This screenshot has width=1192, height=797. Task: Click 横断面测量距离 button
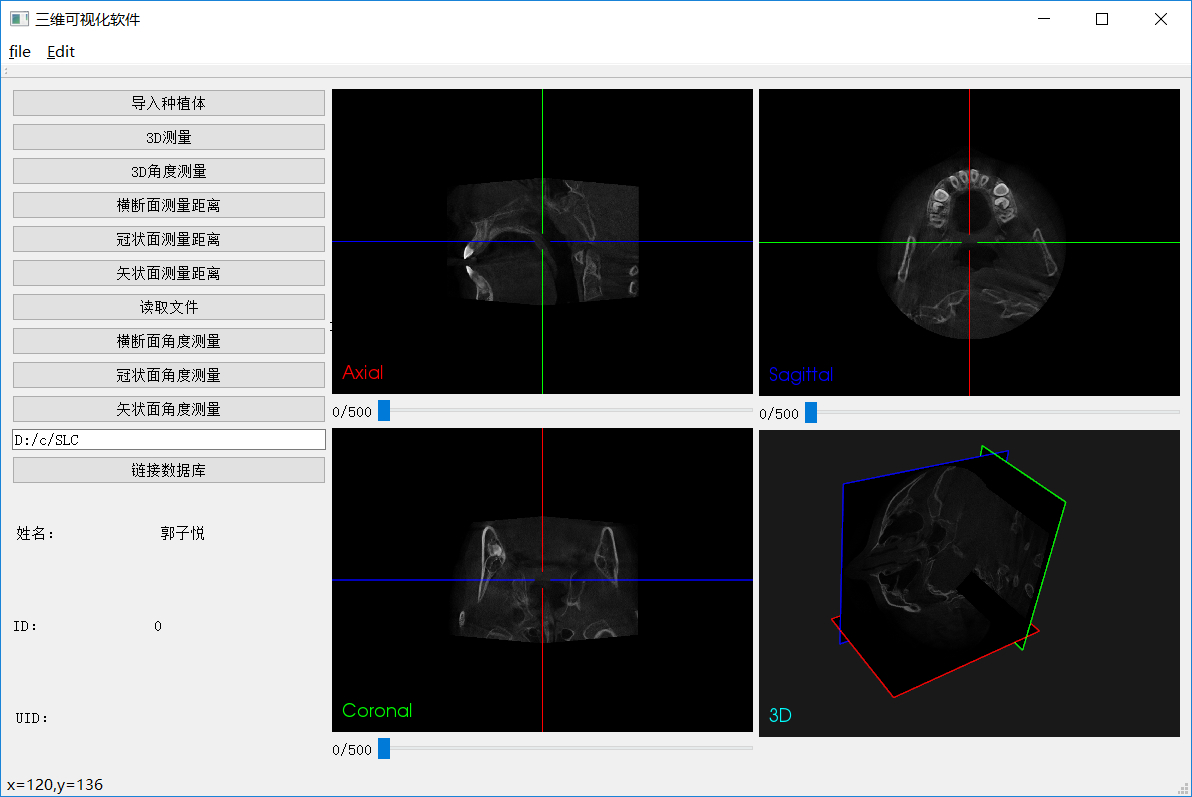point(169,205)
